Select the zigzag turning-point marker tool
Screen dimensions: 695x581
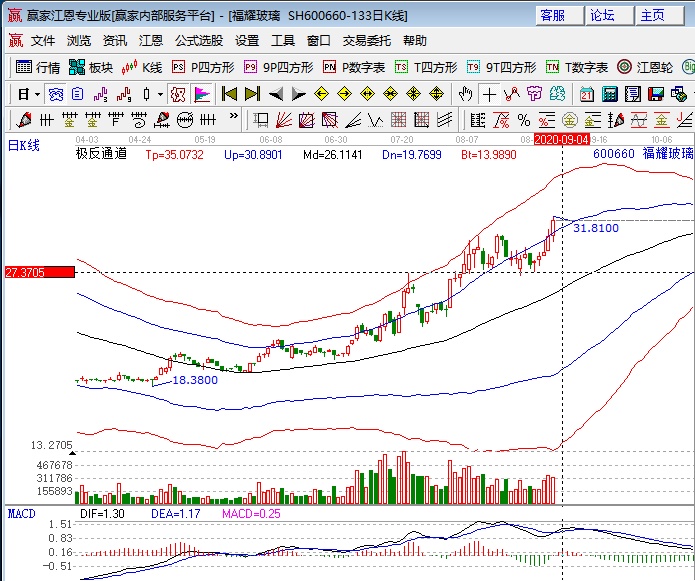[x=512, y=94]
